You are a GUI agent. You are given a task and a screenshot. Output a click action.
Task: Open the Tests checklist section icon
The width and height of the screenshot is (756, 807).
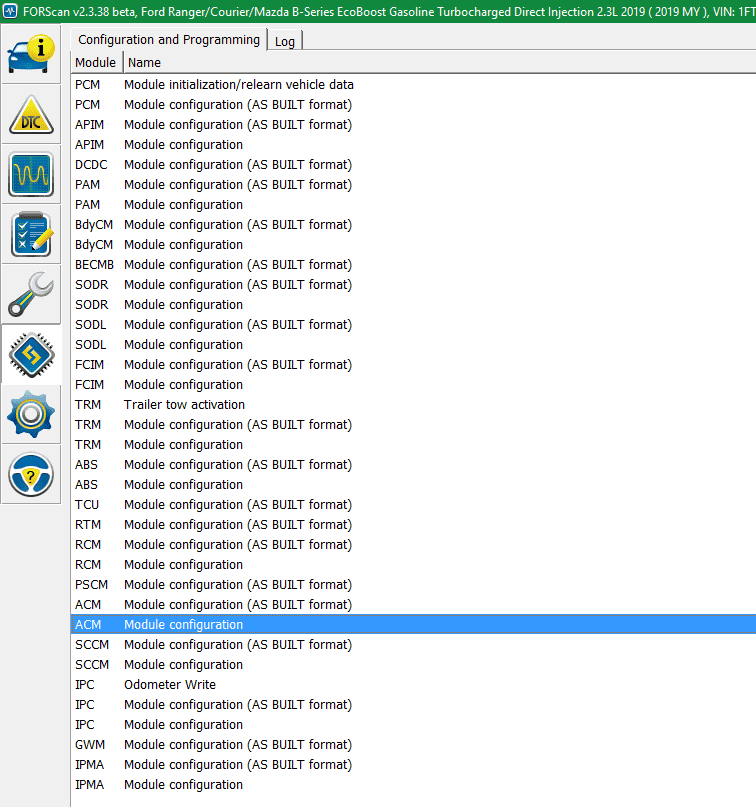click(31, 235)
